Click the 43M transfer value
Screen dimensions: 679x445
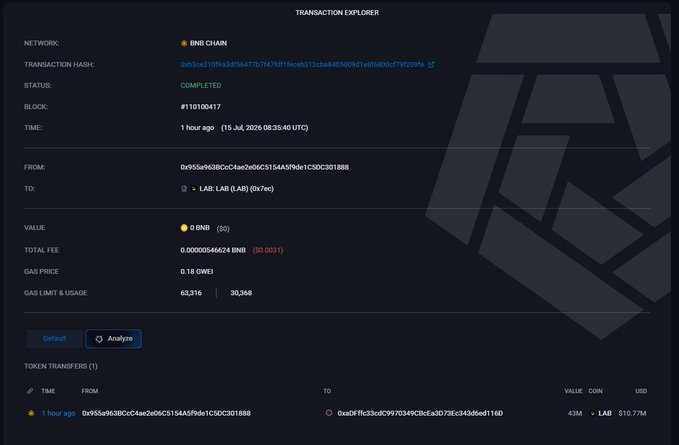tap(575, 413)
